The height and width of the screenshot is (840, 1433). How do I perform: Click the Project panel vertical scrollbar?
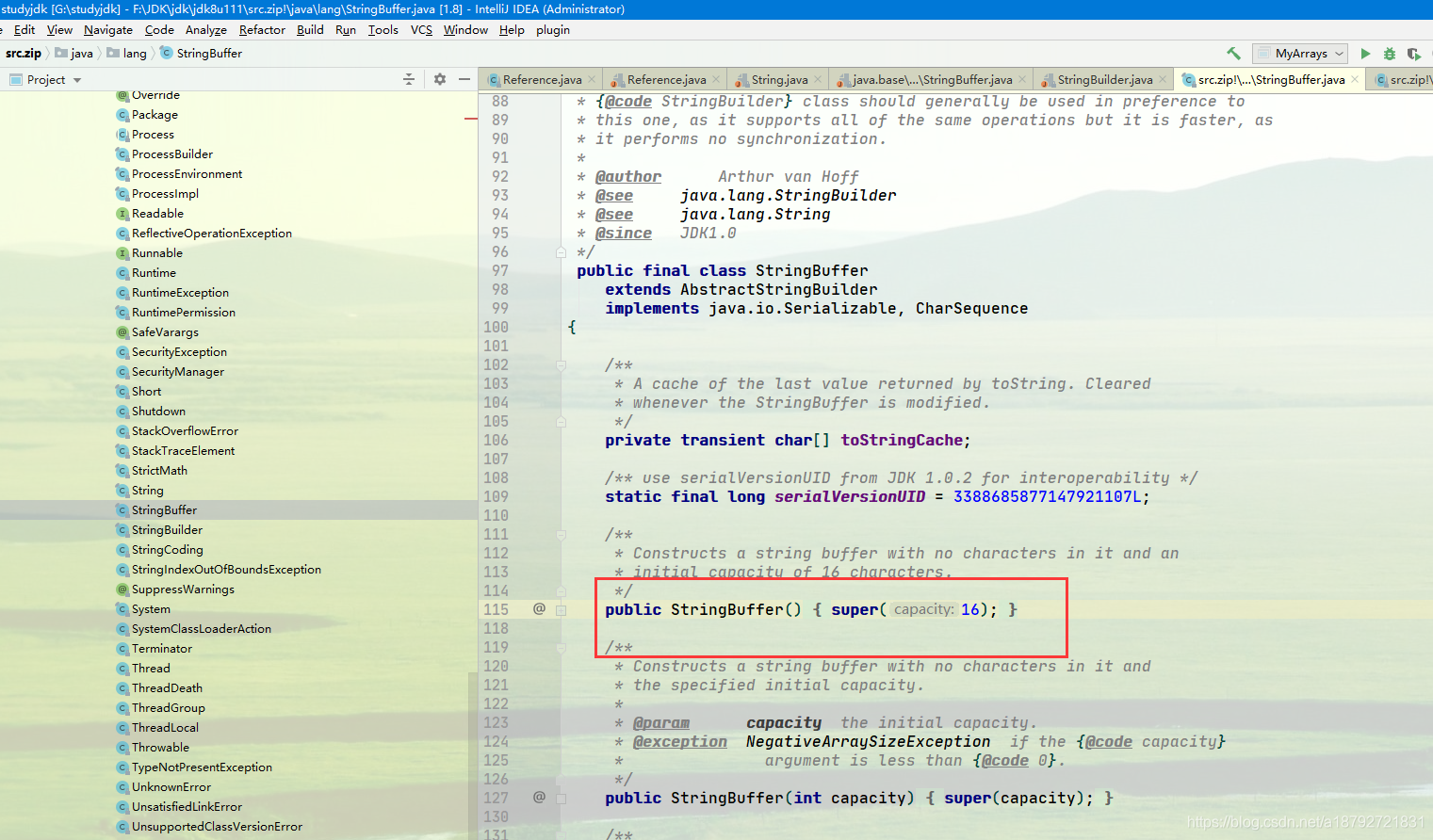click(x=473, y=753)
